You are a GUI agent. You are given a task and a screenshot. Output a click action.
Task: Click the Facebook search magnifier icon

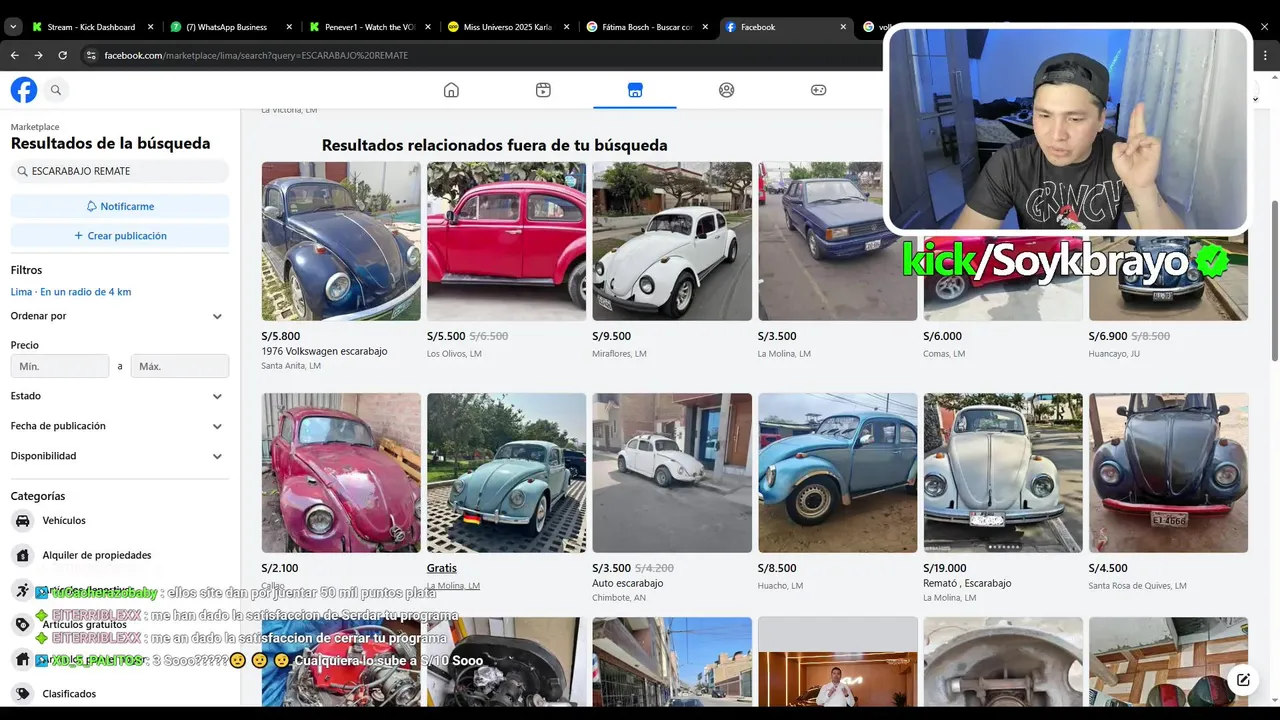[x=56, y=90]
